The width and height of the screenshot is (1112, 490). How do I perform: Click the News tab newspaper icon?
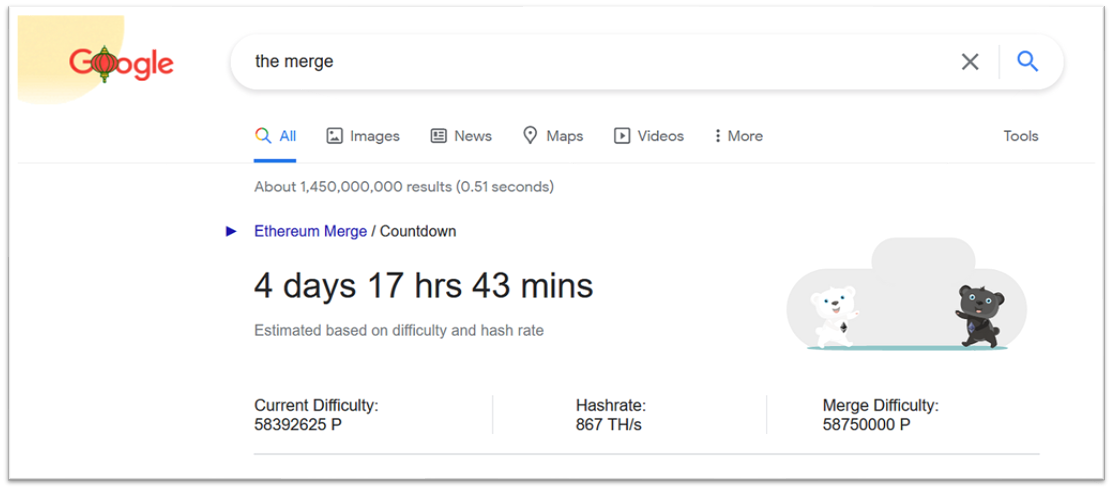(x=439, y=135)
